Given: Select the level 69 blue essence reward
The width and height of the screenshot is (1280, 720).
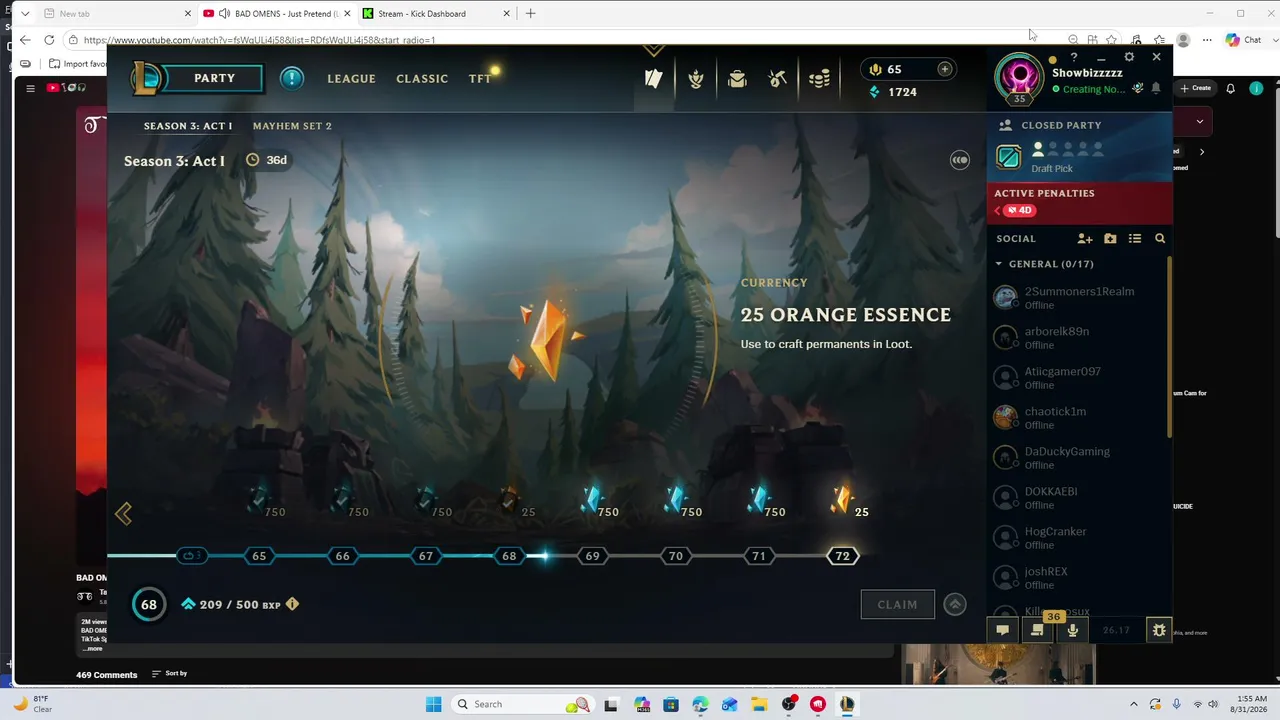Looking at the screenshot, I should pyautogui.click(x=594, y=500).
